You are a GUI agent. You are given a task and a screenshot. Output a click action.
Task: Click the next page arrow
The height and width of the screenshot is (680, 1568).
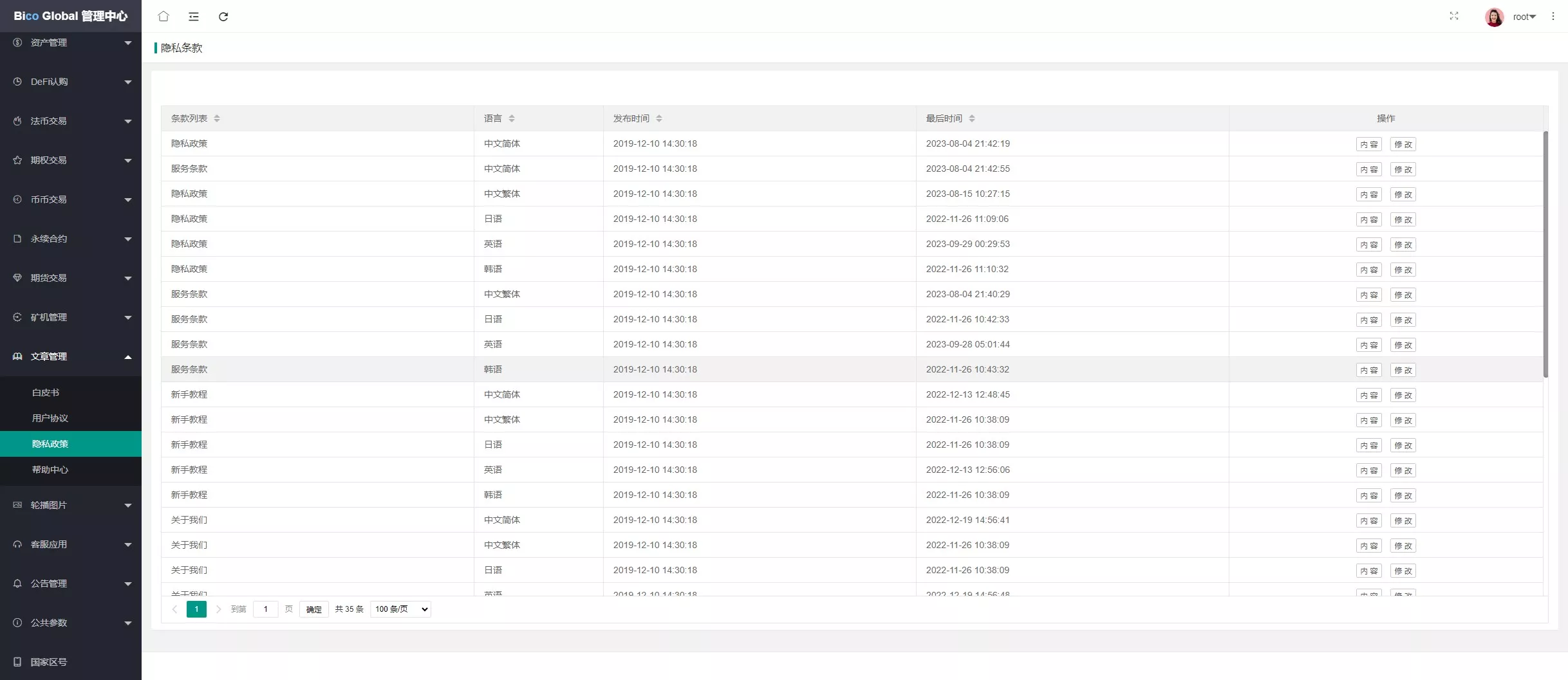coord(219,609)
